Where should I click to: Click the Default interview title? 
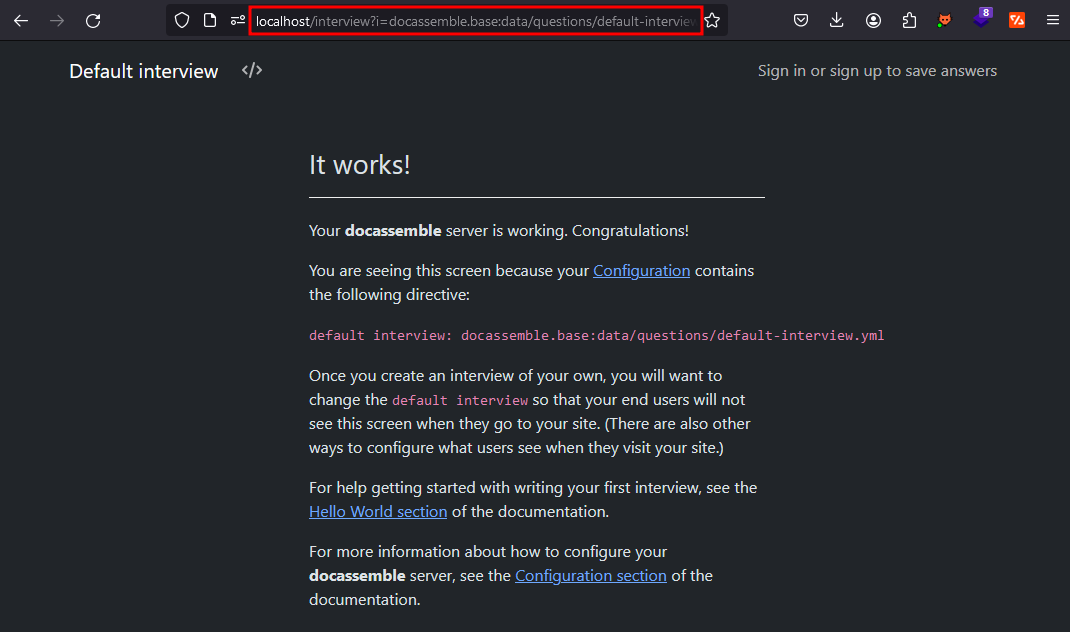pyautogui.click(x=144, y=71)
